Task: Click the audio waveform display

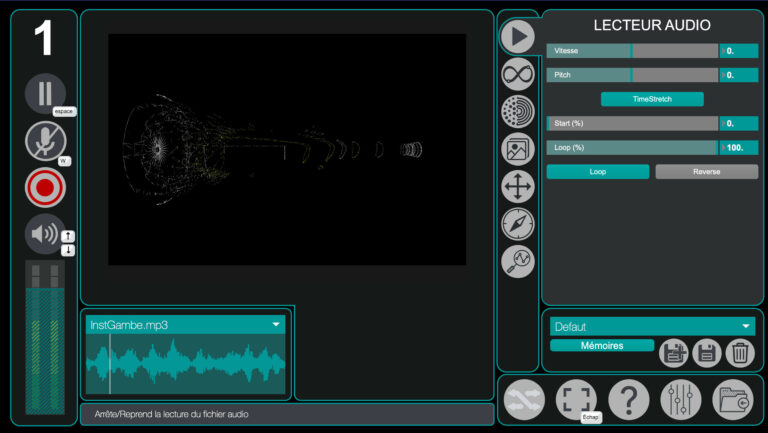Action: tap(186, 364)
